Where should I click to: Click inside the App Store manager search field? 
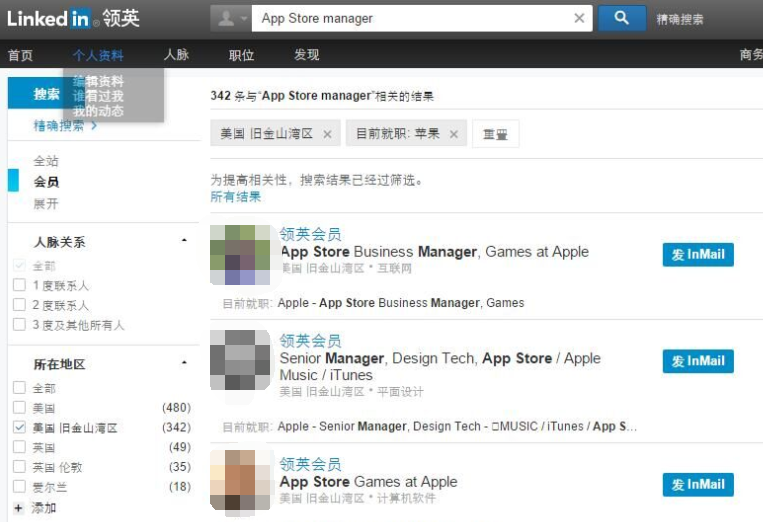[x=410, y=18]
